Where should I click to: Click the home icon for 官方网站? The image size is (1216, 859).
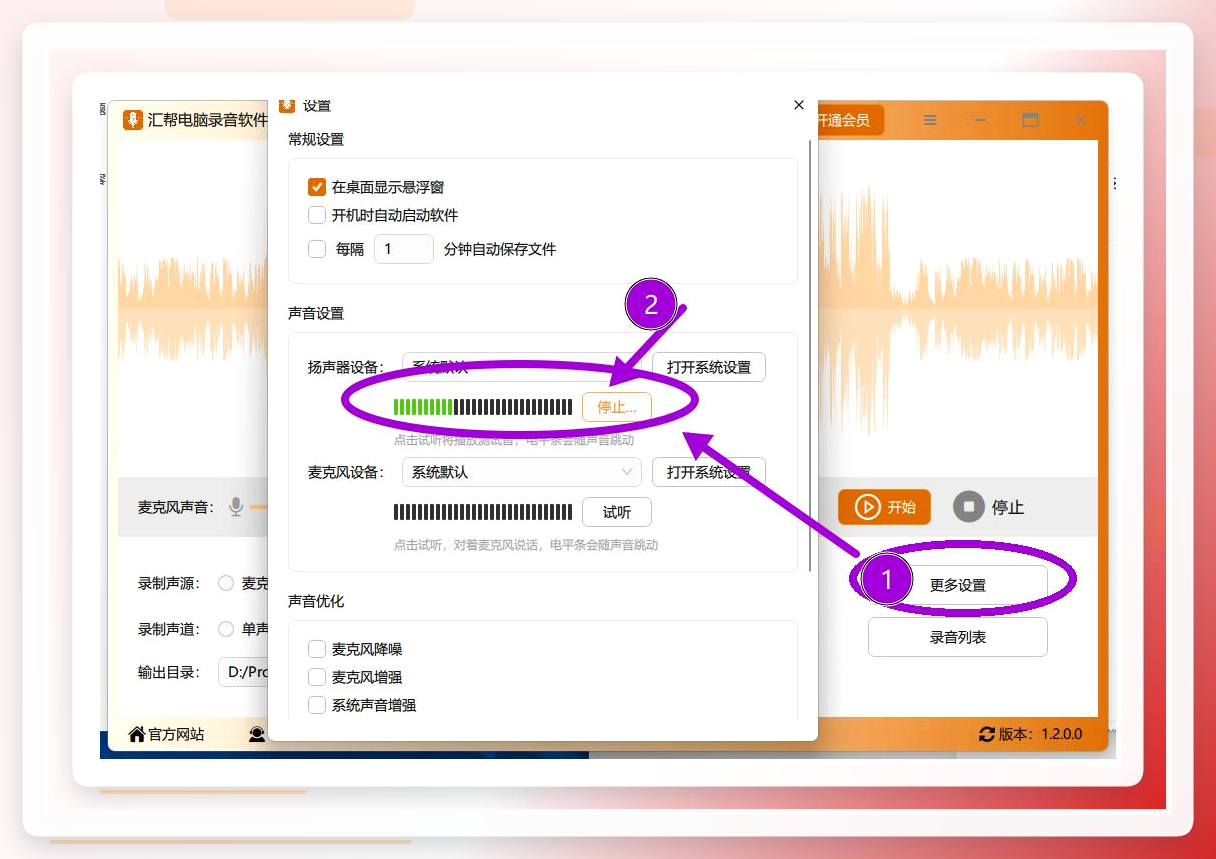[x=137, y=734]
